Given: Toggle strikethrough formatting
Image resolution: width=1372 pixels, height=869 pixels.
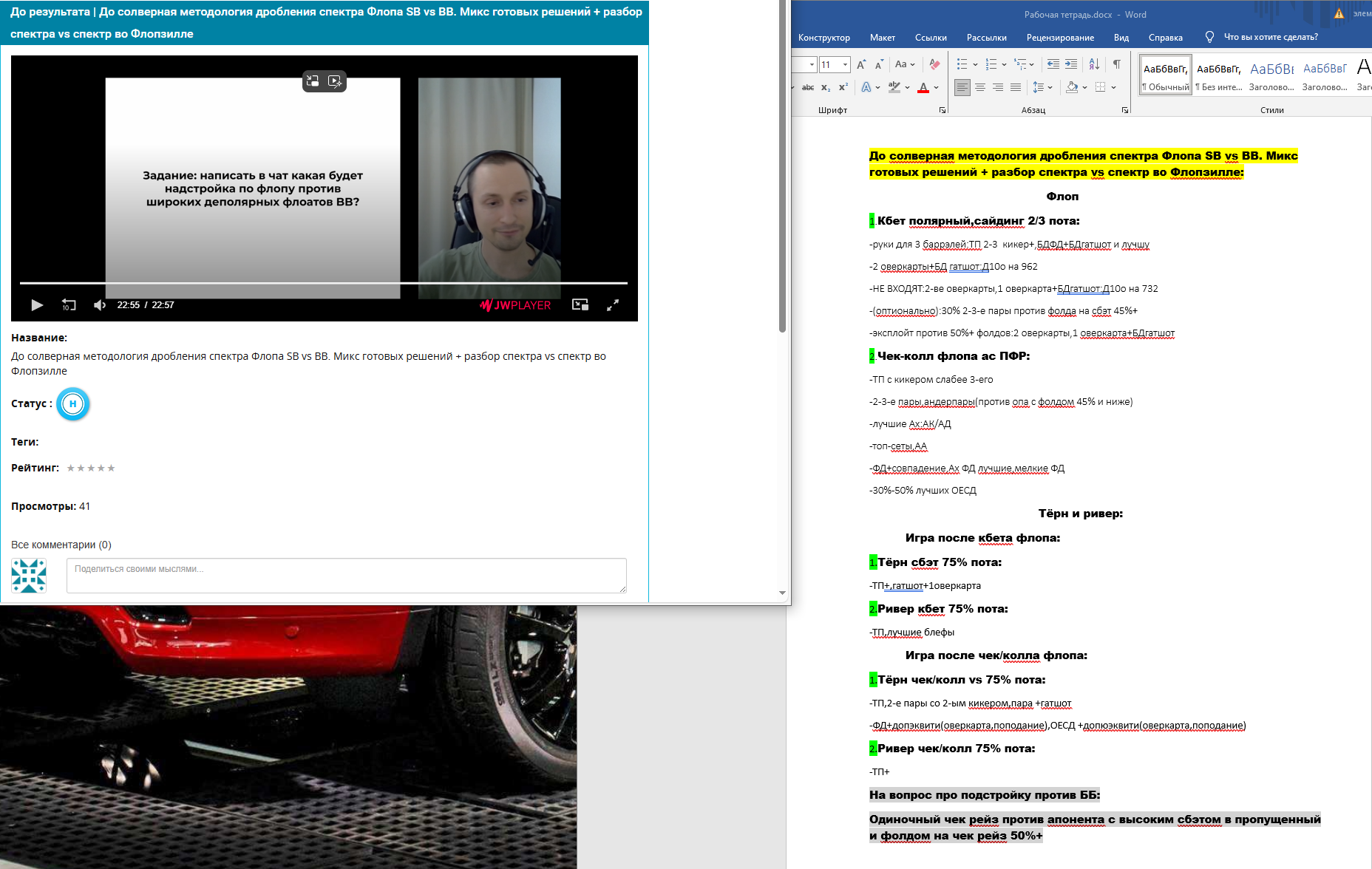Looking at the screenshot, I should coord(808,87).
